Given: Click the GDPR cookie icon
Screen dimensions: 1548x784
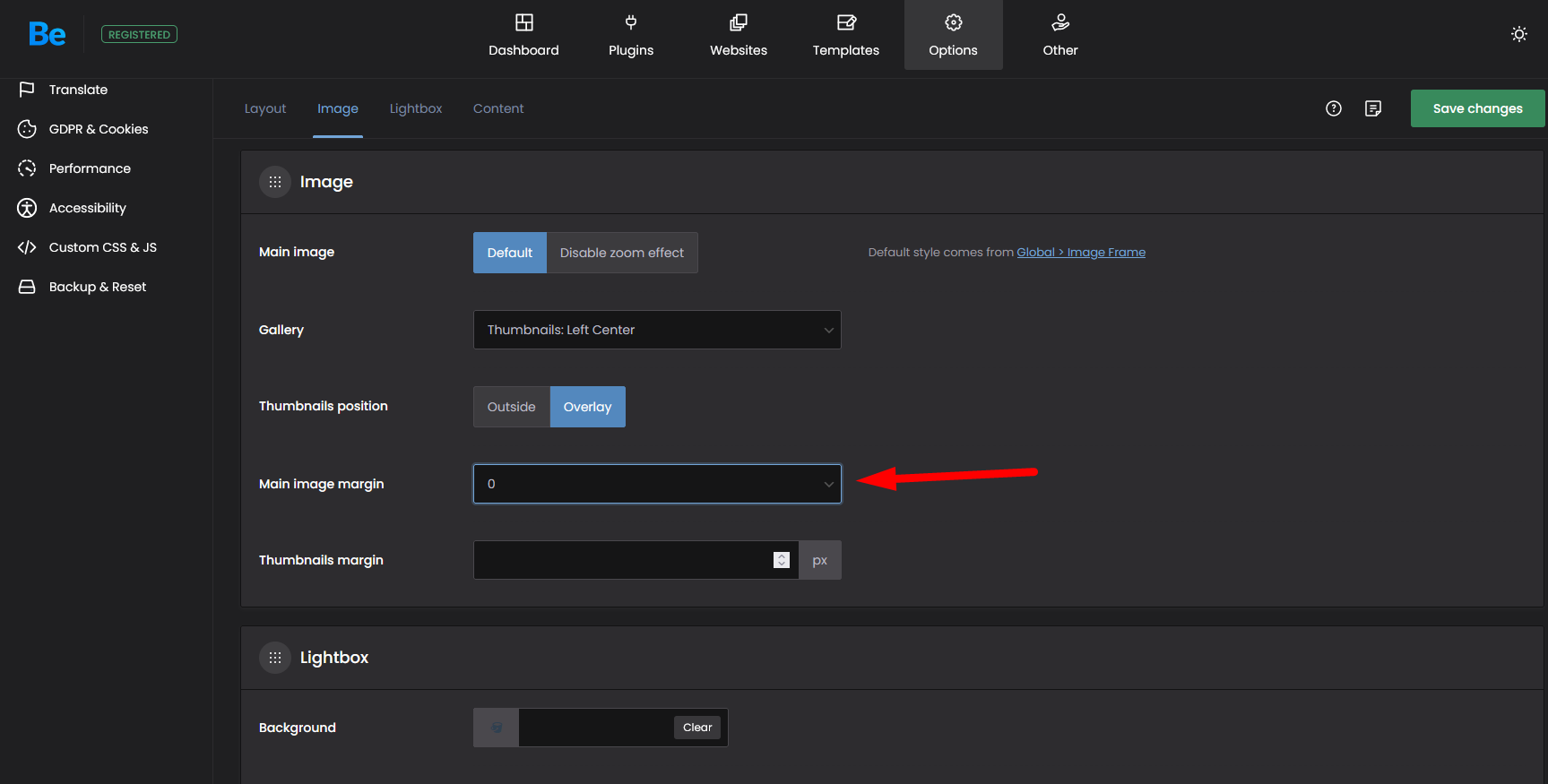Looking at the screenshot, I should 27,129.
